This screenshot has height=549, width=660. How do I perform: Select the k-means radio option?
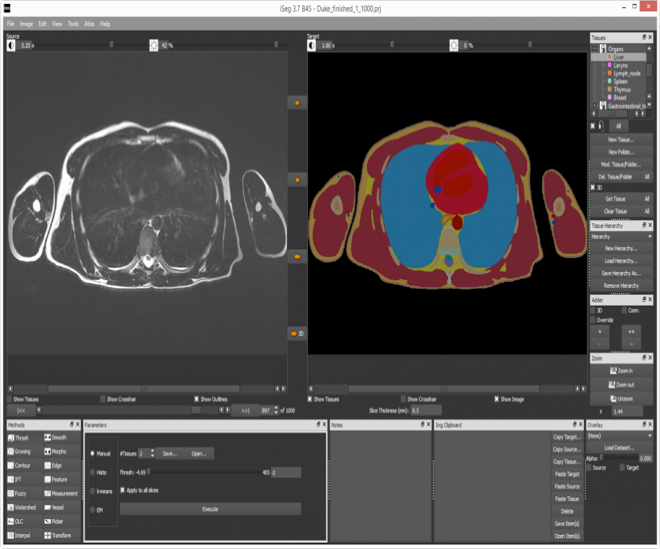tap(94, 491)
